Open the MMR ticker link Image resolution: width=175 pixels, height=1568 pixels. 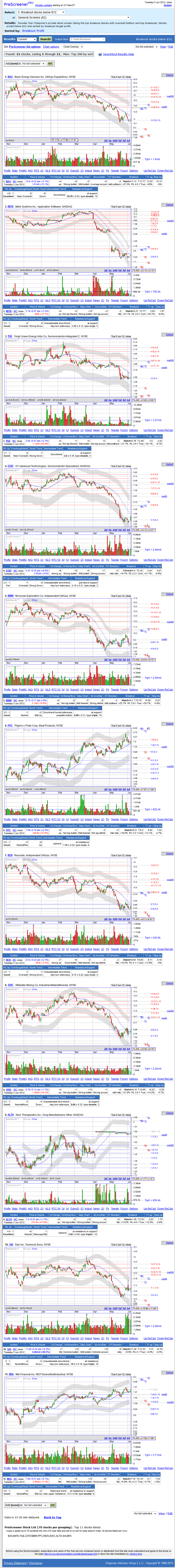point(10,596)
